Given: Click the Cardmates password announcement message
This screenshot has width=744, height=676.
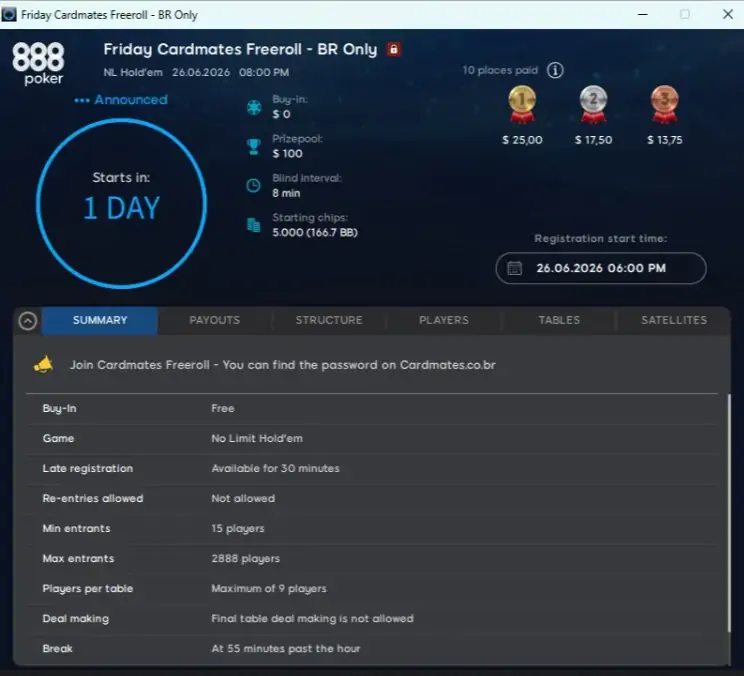Looking at the screenshot, I should pos(283,365).
